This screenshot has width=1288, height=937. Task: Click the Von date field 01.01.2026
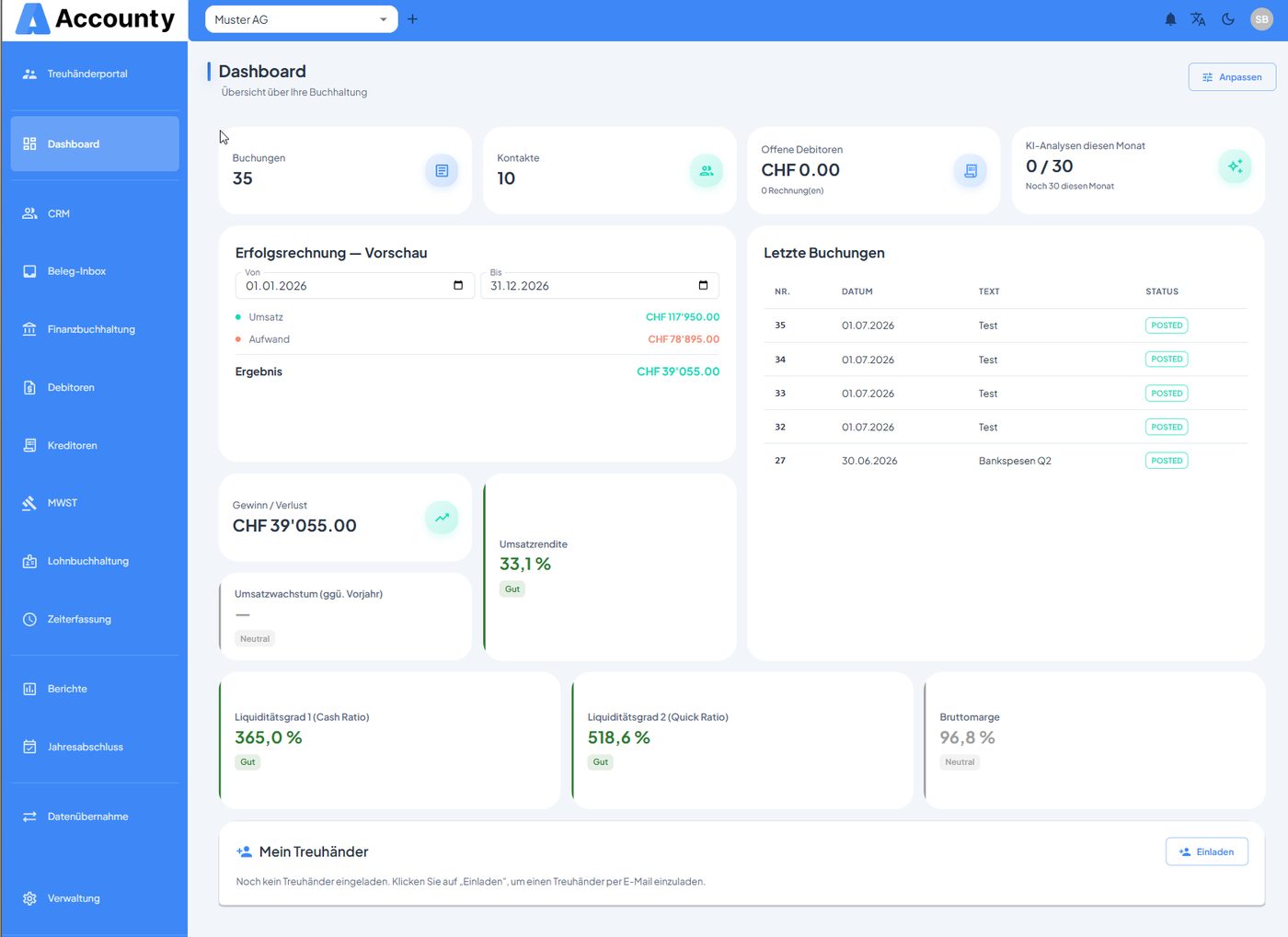coord(354,285)
